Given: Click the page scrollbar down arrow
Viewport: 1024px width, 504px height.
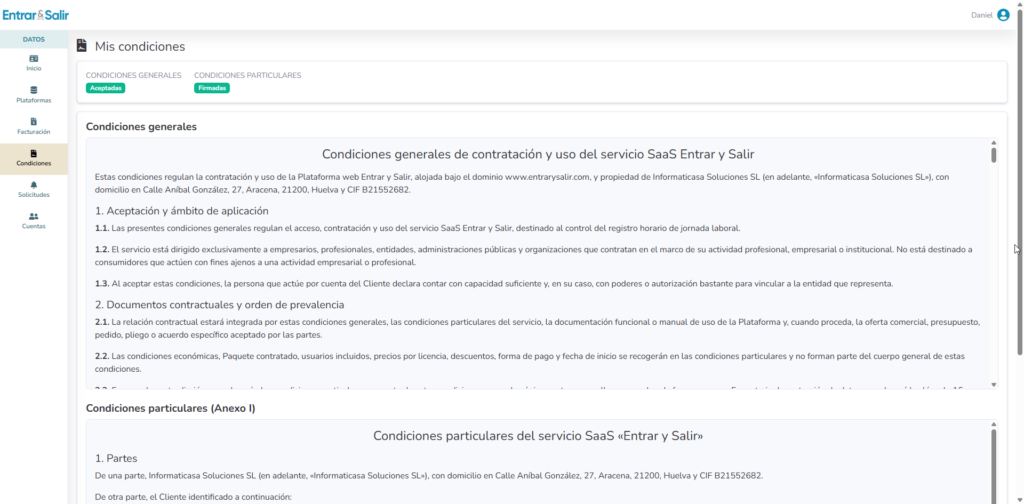Looking at the screenshot, I should coord(1019,499).
